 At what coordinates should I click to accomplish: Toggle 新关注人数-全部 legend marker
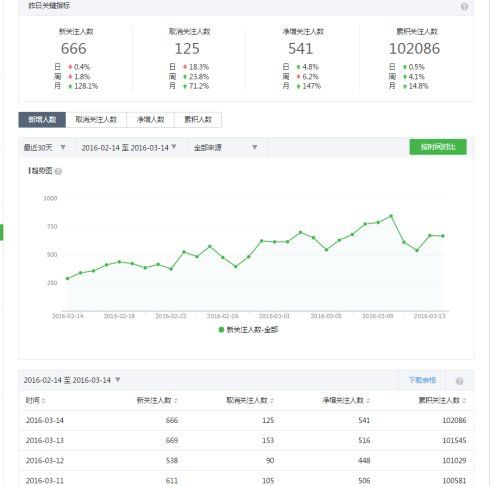click(x=221, y=330)
